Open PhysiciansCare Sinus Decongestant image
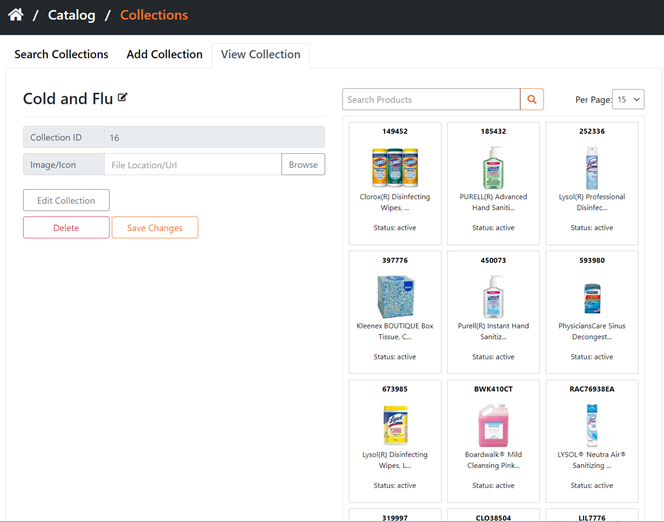The height and width of the screenshot is (522, 664). [x=592, y=298]
